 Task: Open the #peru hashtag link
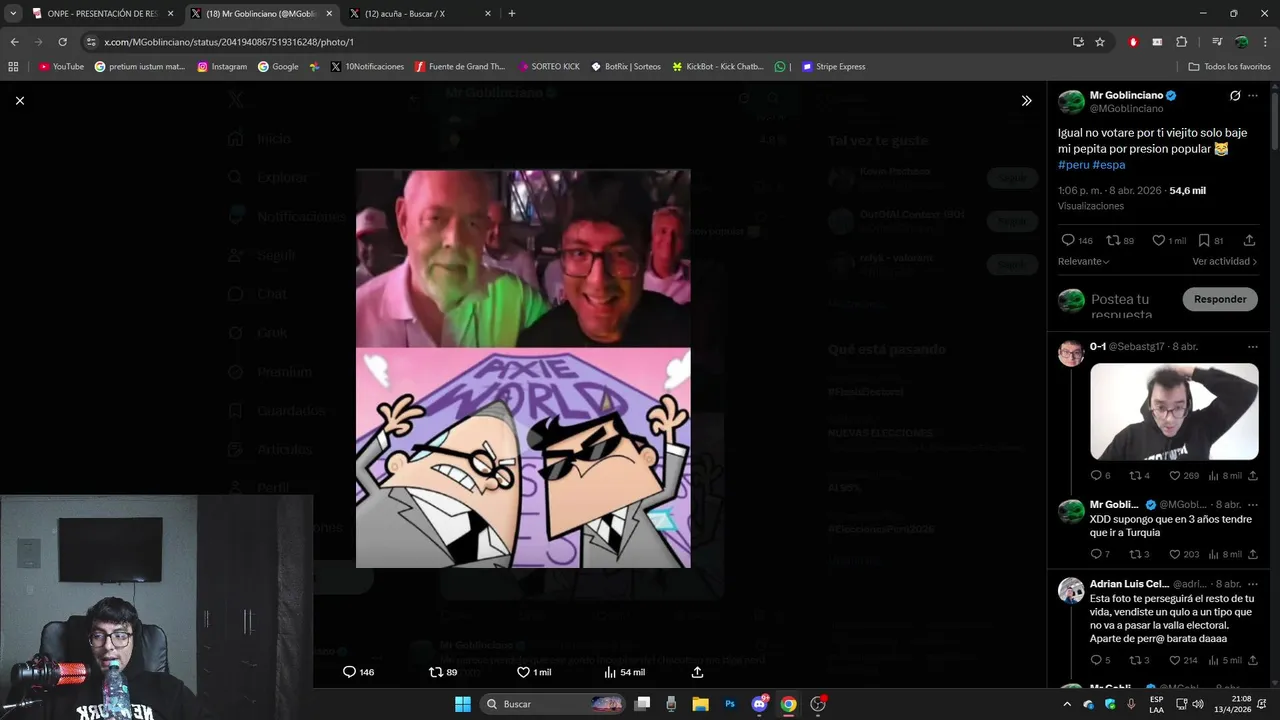1073,165
